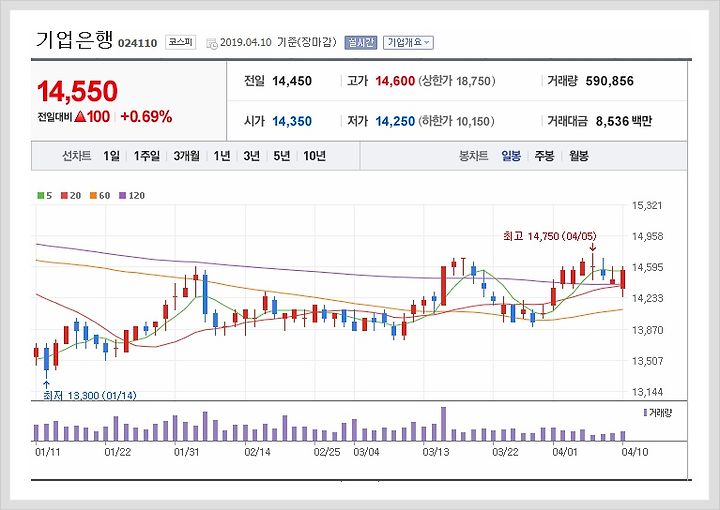The width and height of the screenshot is (720, 510).
Task: Click the calendar clock icon beside the date
Action: point(212,44)
